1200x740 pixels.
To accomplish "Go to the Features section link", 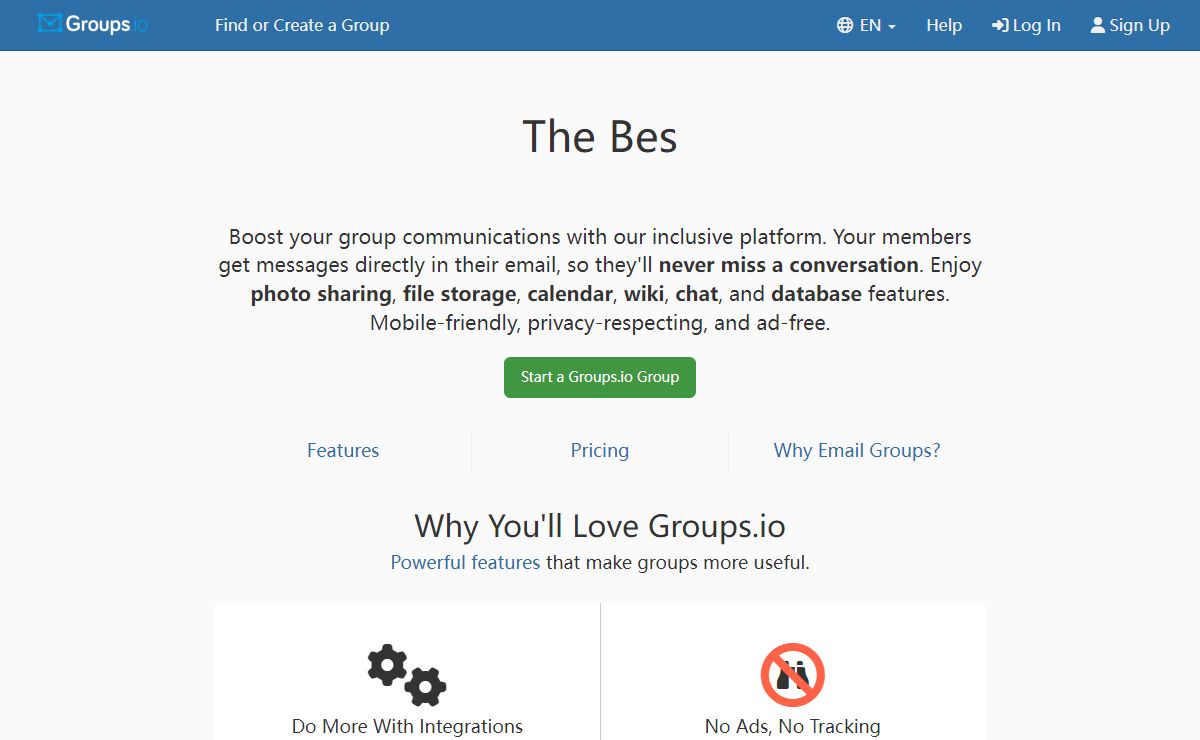I will pos(343,451).
